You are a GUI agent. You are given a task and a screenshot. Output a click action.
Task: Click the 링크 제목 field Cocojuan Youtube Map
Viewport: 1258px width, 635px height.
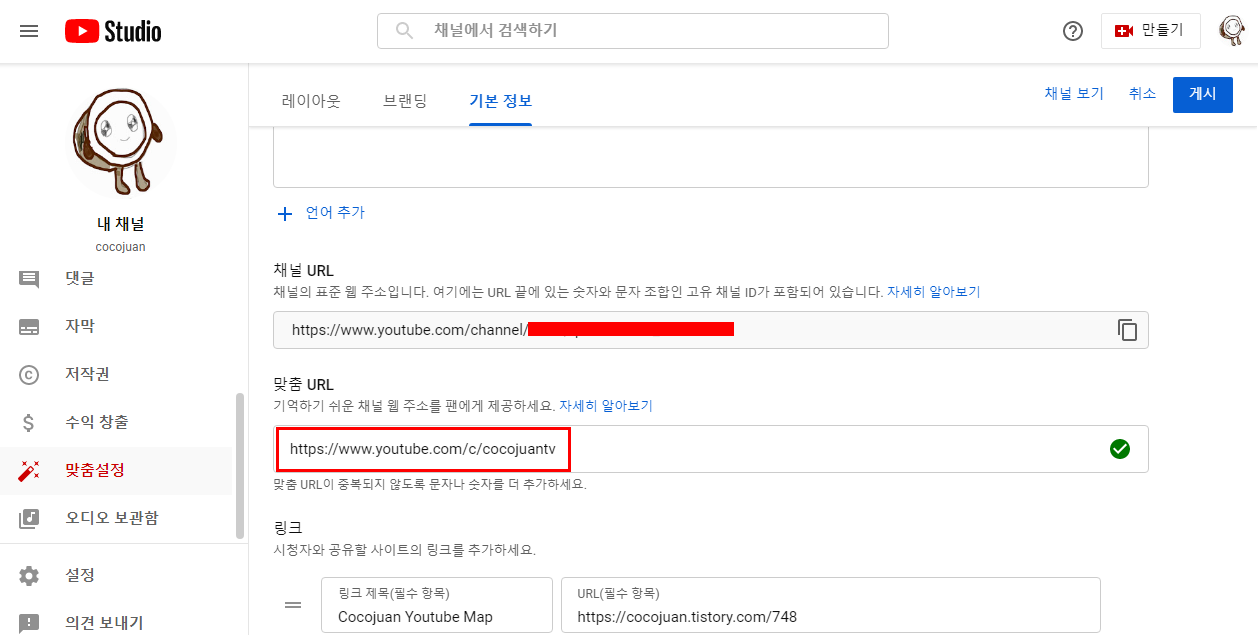click(x=437, y=605)
